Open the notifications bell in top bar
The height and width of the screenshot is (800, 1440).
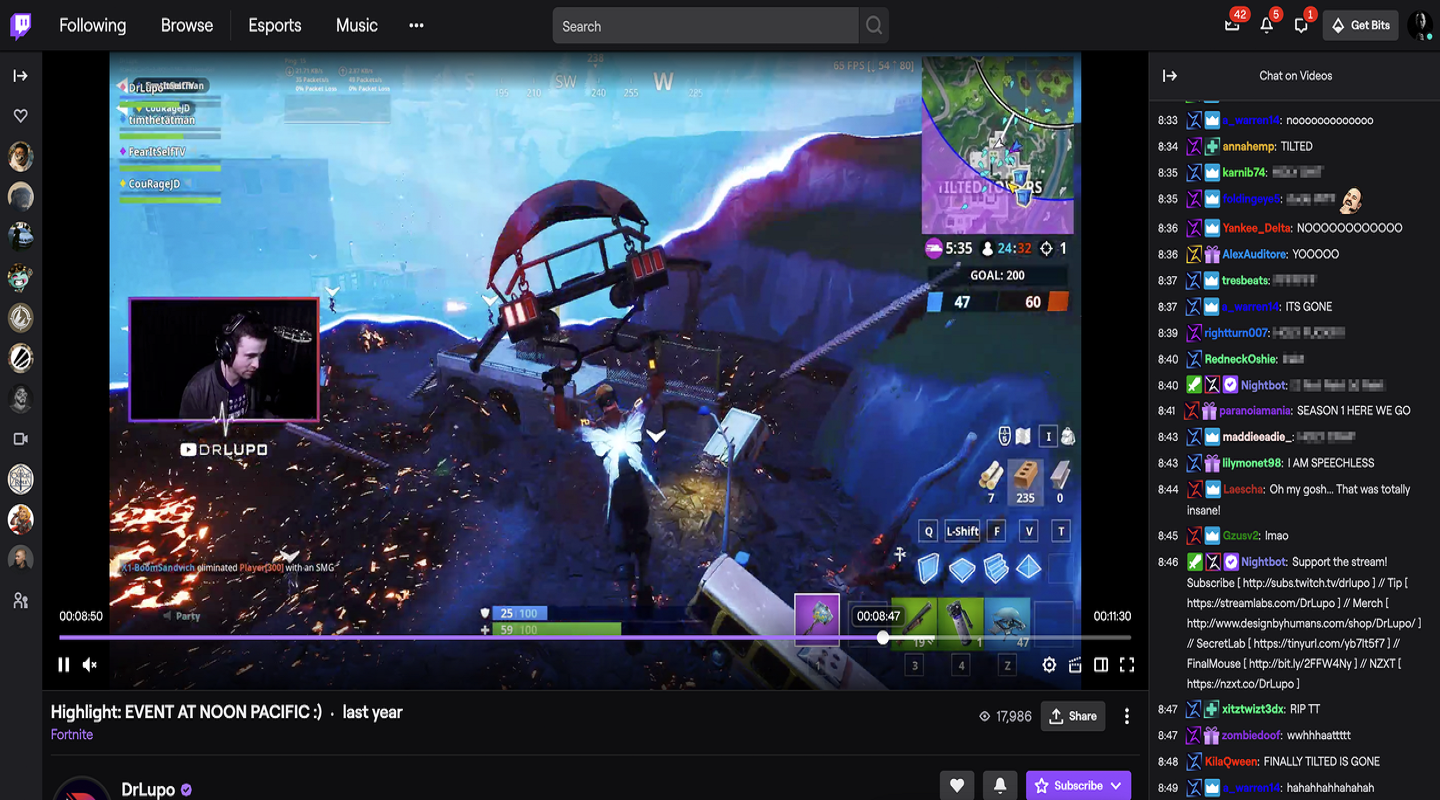point(1267,26)
